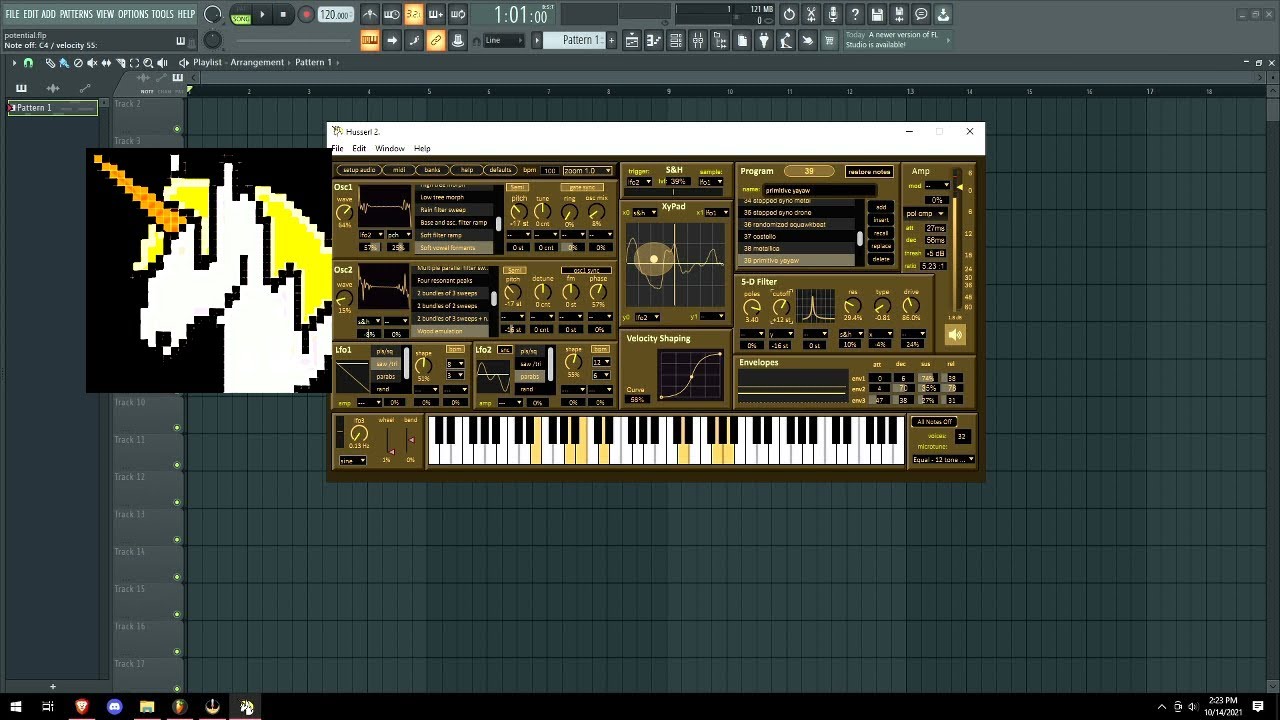Open the zoom 1.0 dropdown

(587, 171)
